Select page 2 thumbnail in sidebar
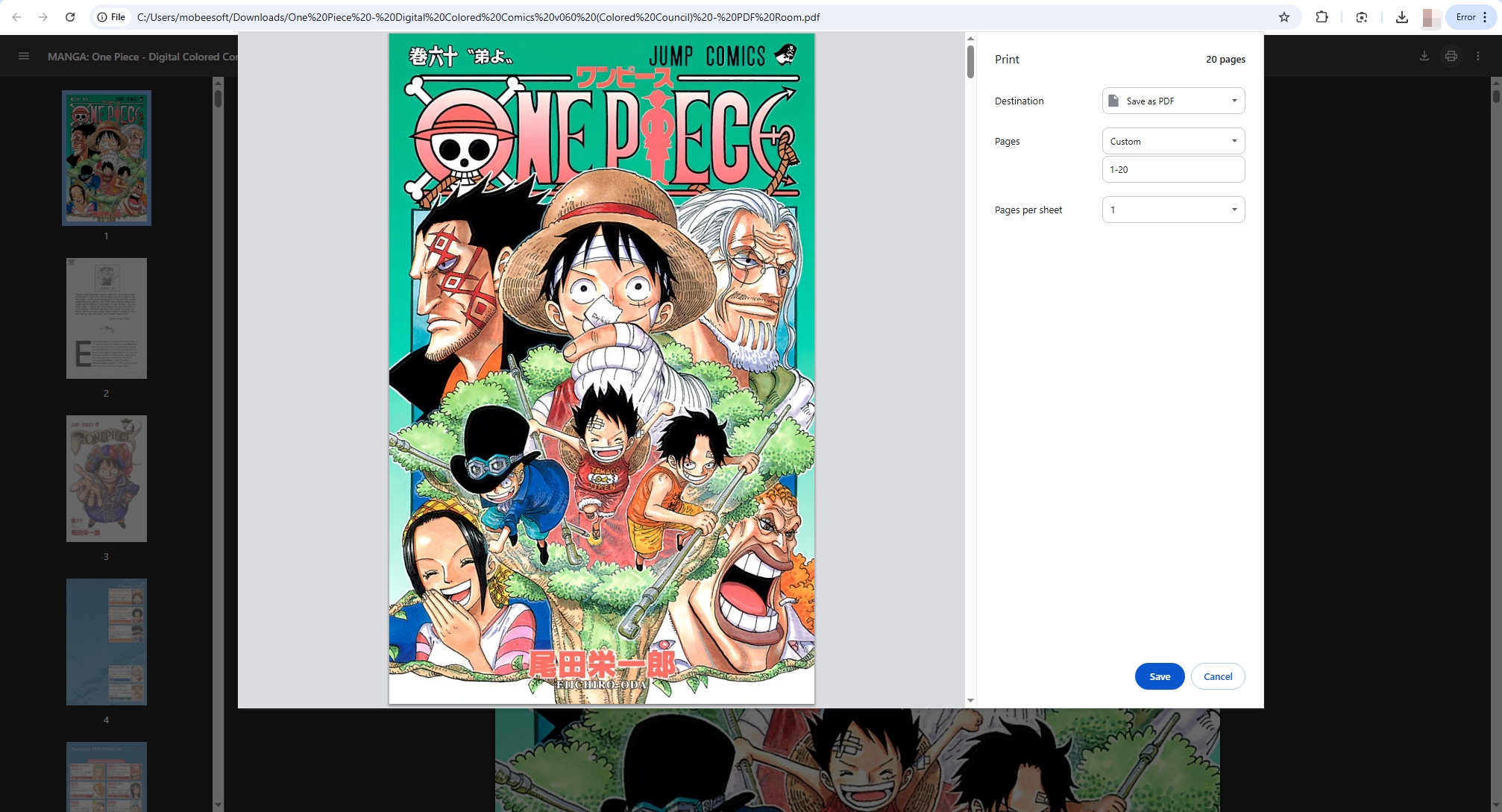Viewport: 1502px width, 812px height. coord(107,318)
